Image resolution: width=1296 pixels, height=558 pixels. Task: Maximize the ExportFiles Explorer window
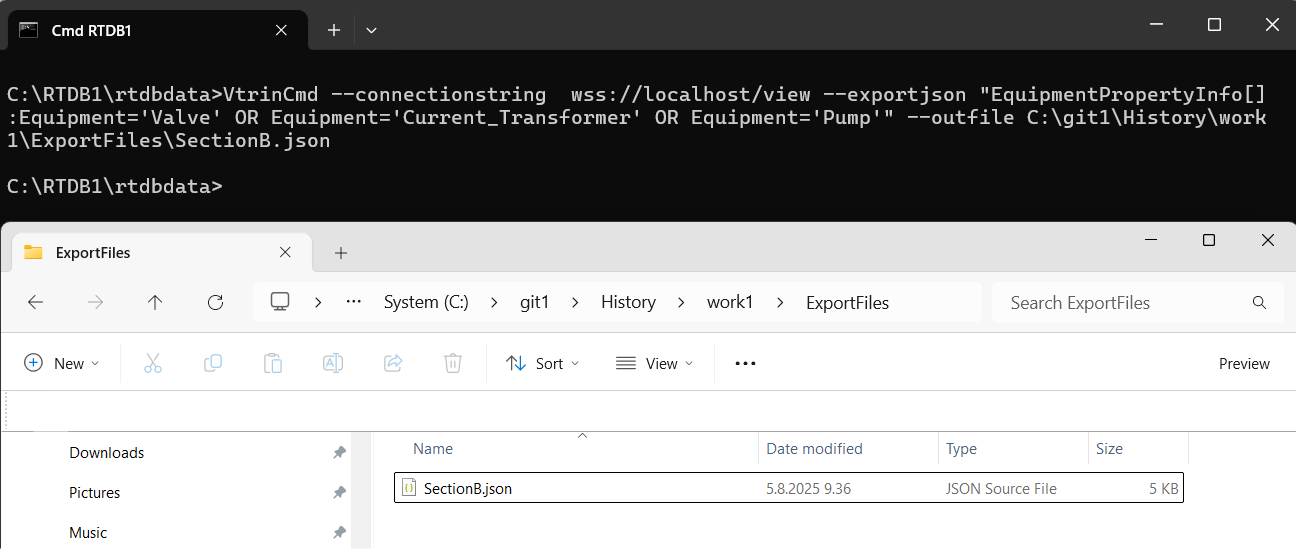[x=1208, y=240]
